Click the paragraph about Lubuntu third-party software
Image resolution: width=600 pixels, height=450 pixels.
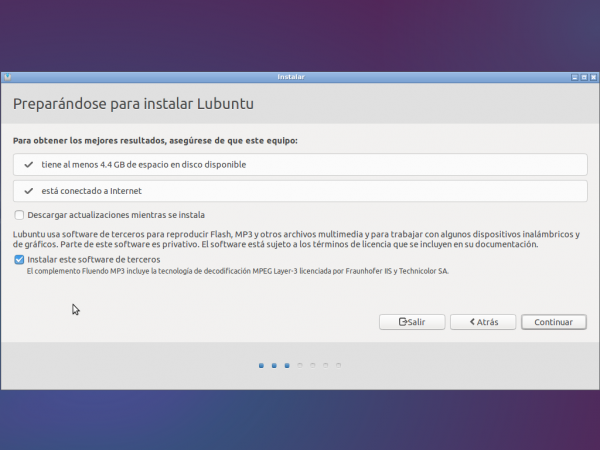click(x=297, y=239)
